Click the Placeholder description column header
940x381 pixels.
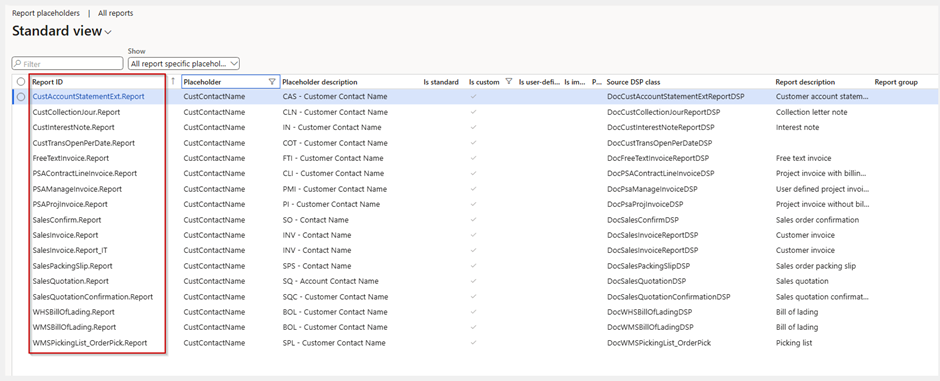[x=320, y=82]
